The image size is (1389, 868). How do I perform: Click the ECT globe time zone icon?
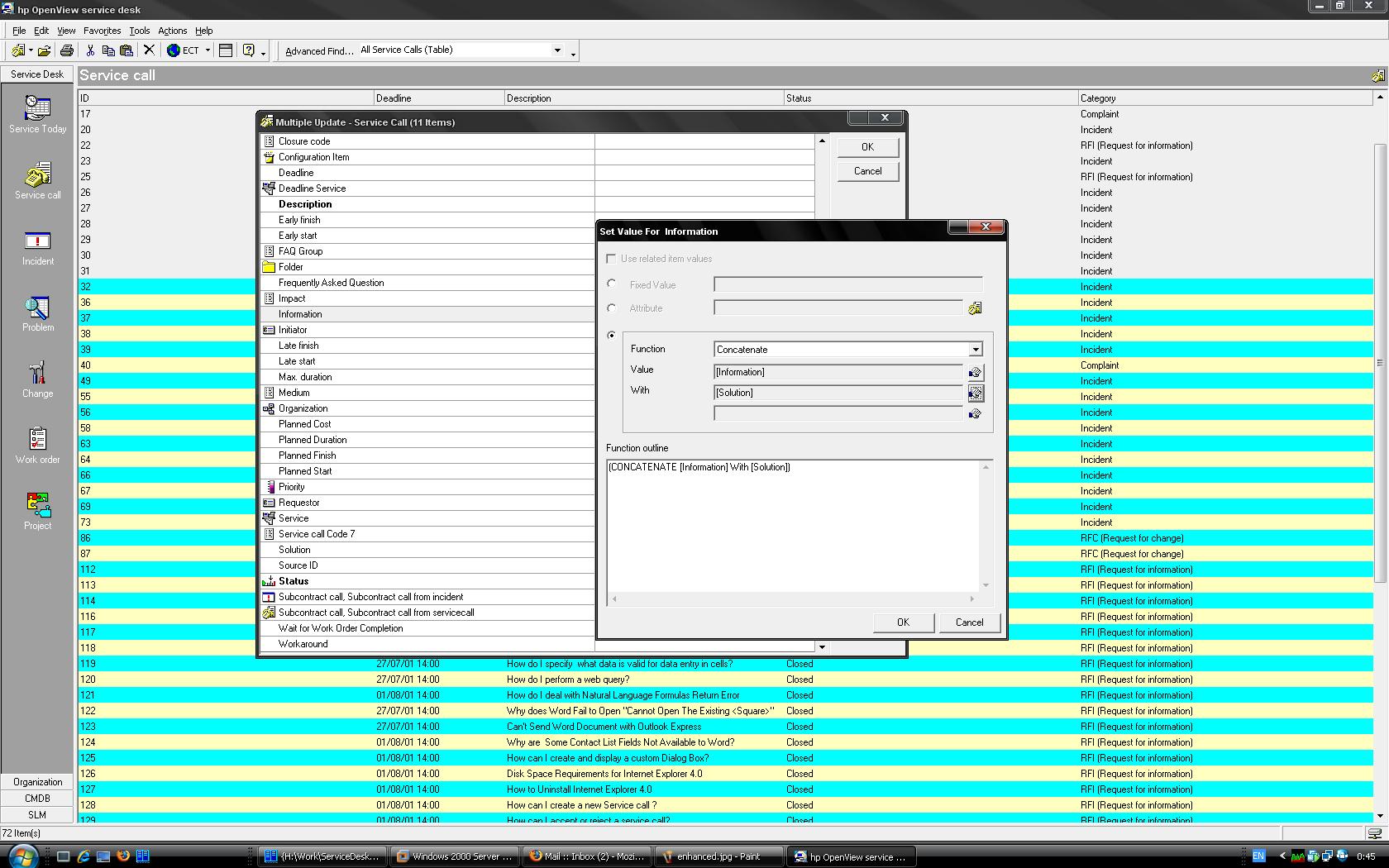174,50
